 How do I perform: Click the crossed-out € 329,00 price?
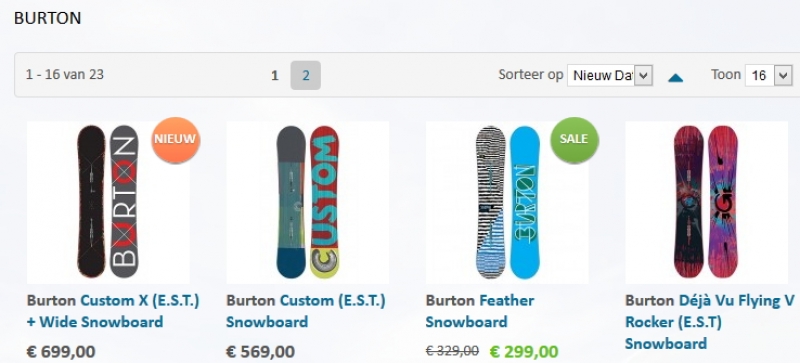(x=452, y=351)
